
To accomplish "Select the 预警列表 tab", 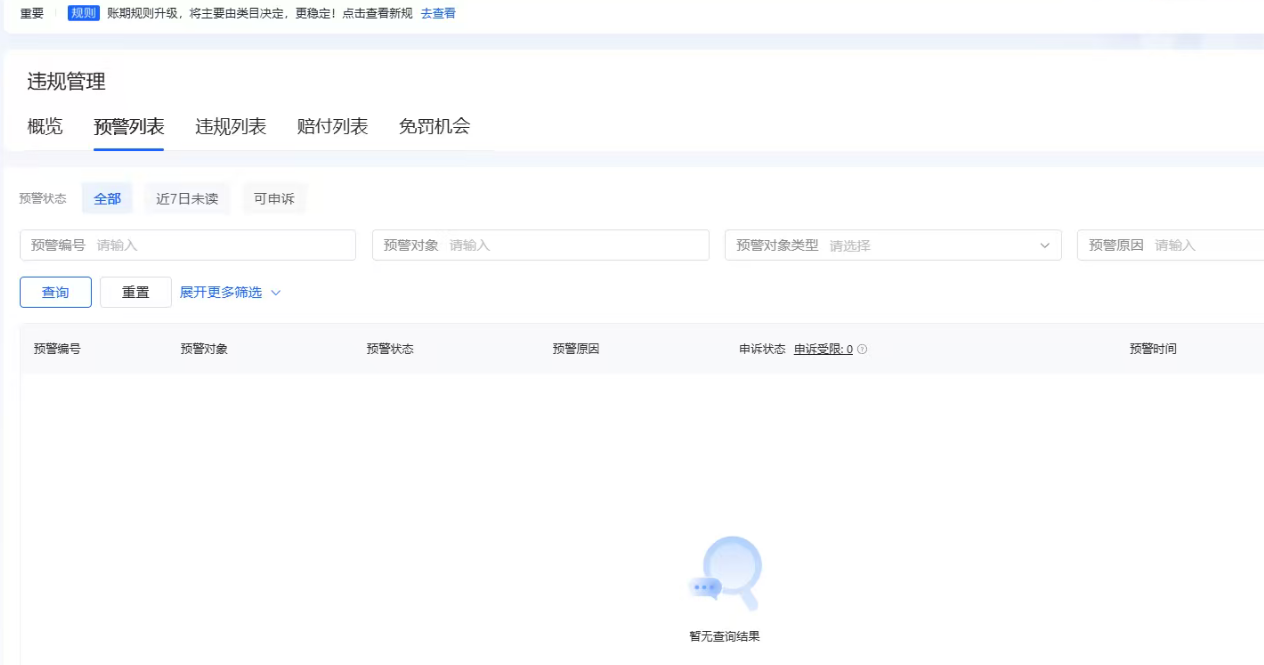I will click(129, 126).
